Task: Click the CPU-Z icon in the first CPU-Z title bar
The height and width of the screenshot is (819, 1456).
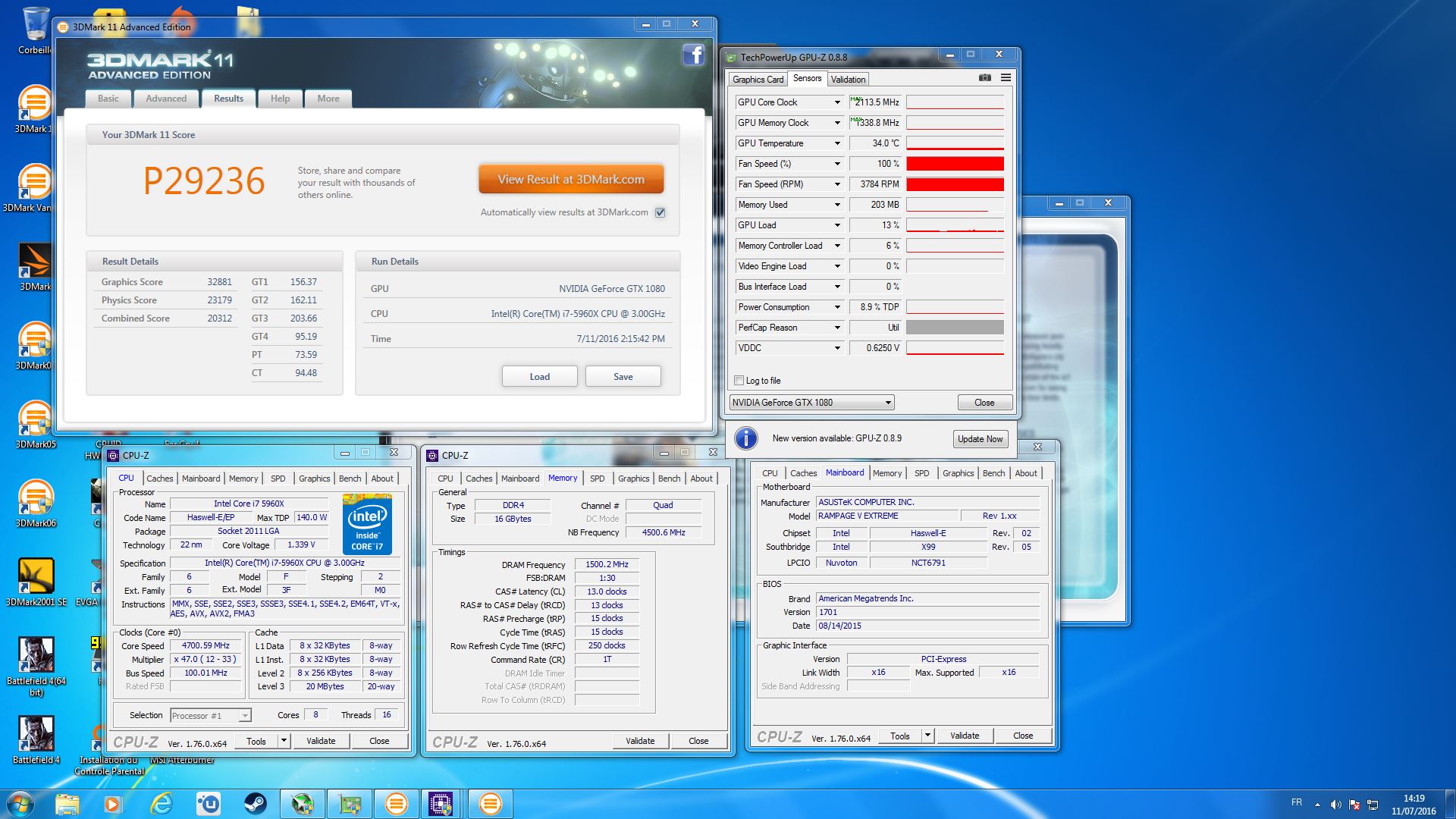Action: click(113, 456)
